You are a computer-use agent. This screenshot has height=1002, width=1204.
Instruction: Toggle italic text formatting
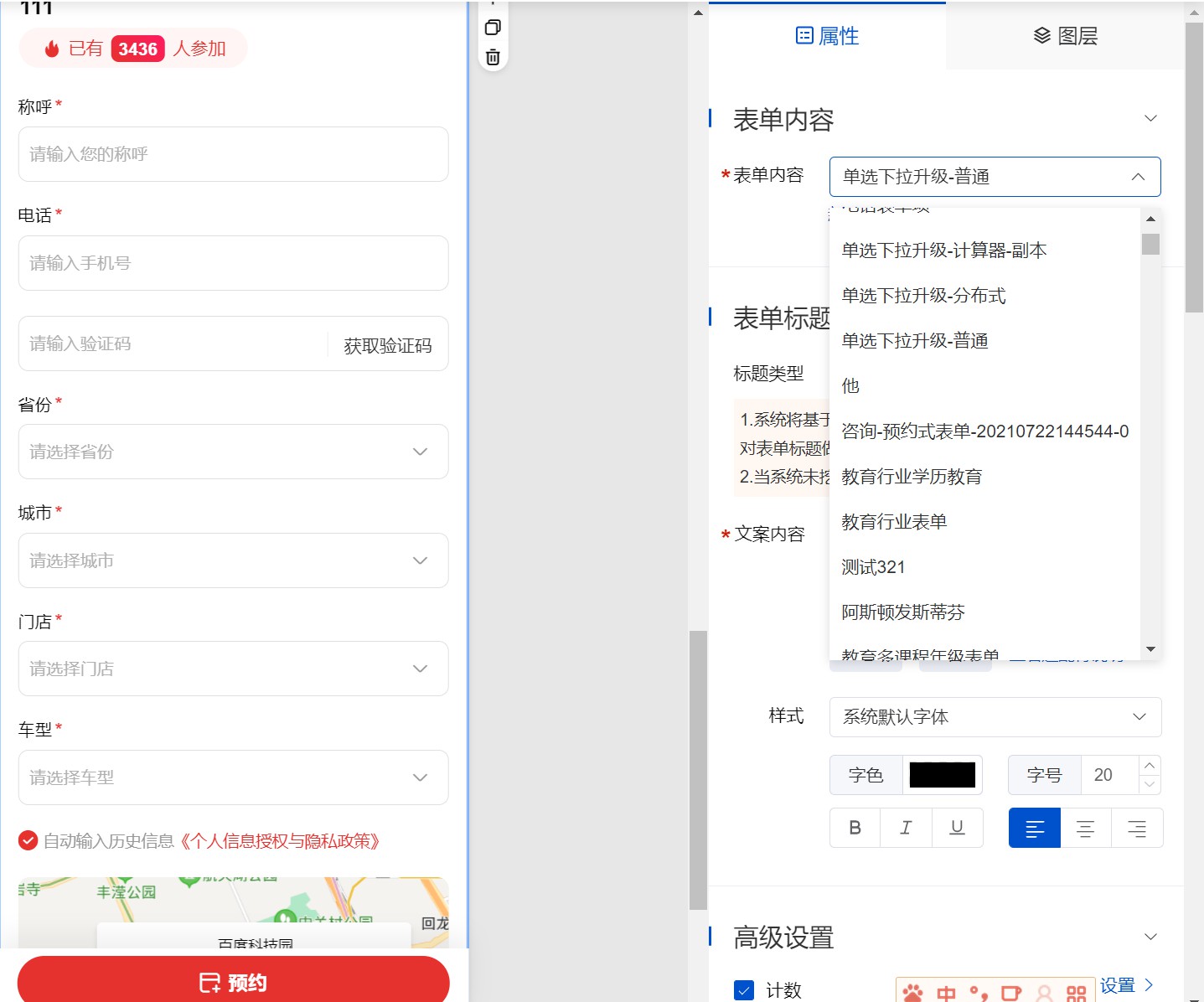pyautogui.click(x=906, y=828)
